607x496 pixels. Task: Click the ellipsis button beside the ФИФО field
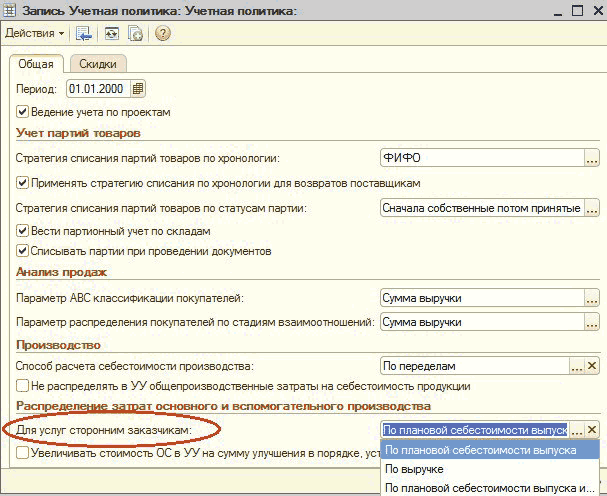tap(592, 158)
